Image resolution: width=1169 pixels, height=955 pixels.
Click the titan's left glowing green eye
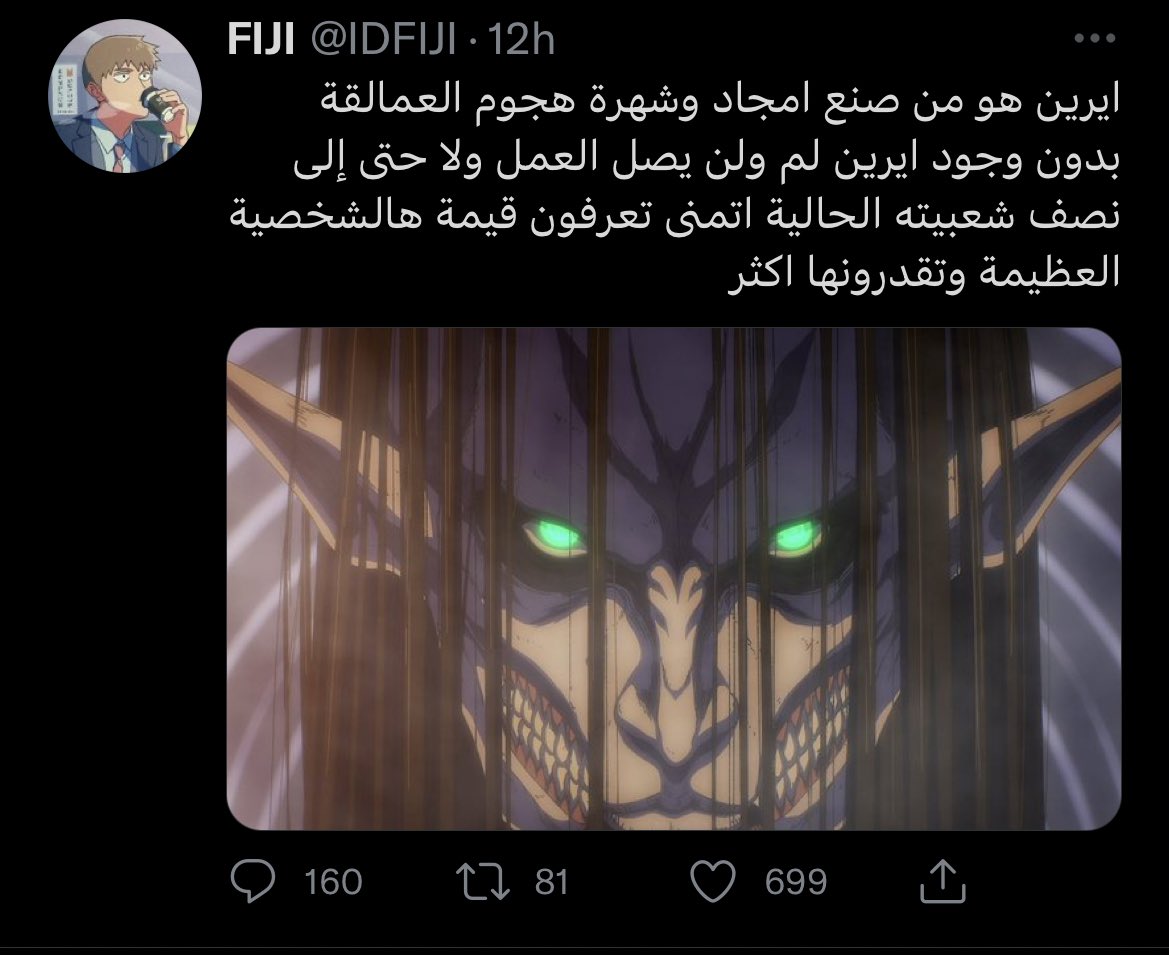555,536
